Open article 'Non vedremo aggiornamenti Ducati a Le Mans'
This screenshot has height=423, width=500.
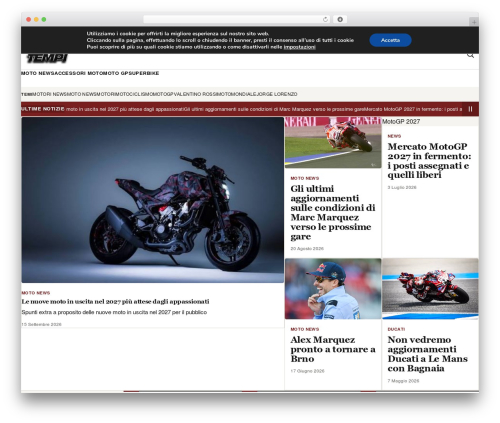(x=428, y=354)
